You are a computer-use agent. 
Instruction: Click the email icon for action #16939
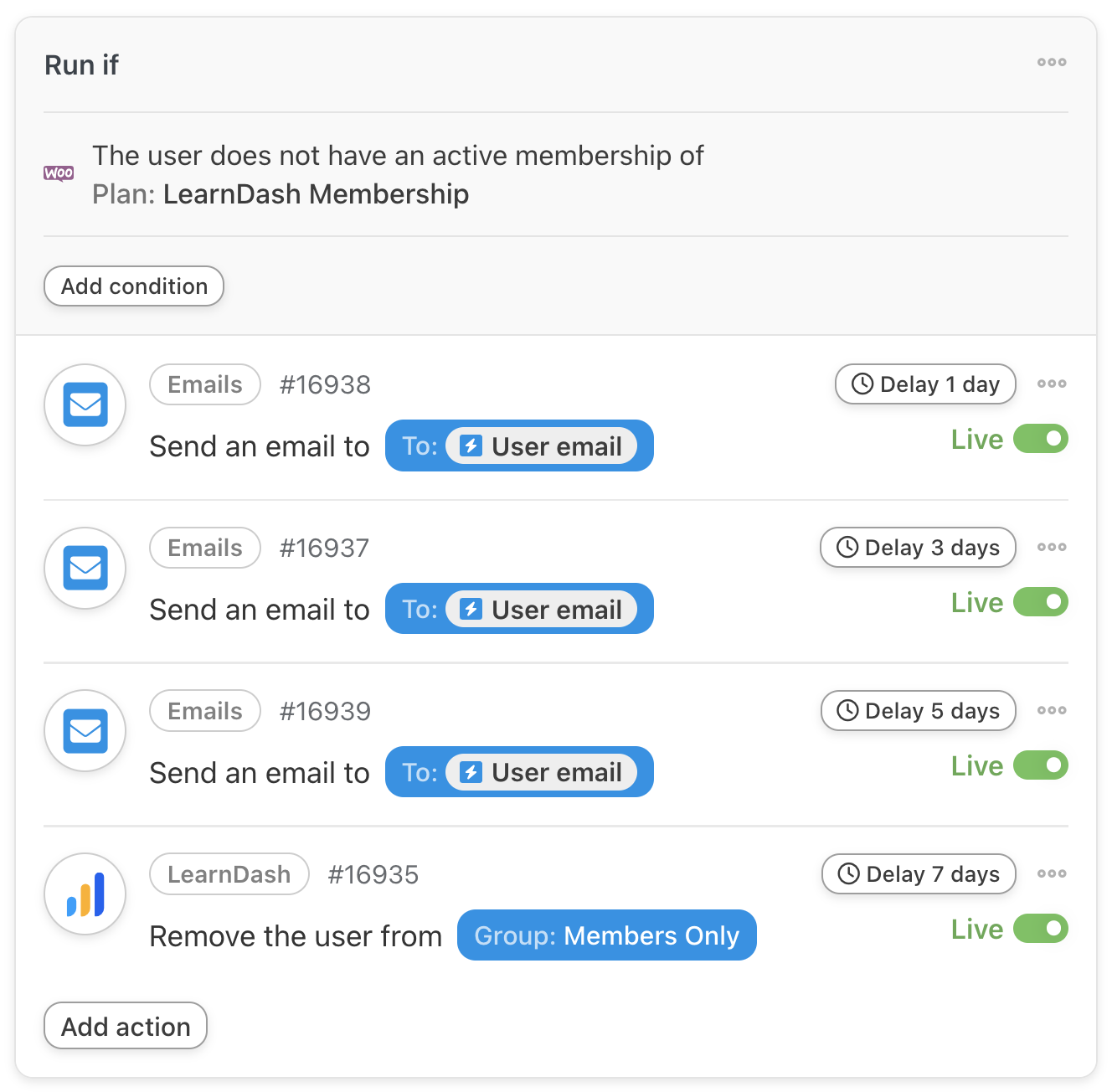(85, 731)
